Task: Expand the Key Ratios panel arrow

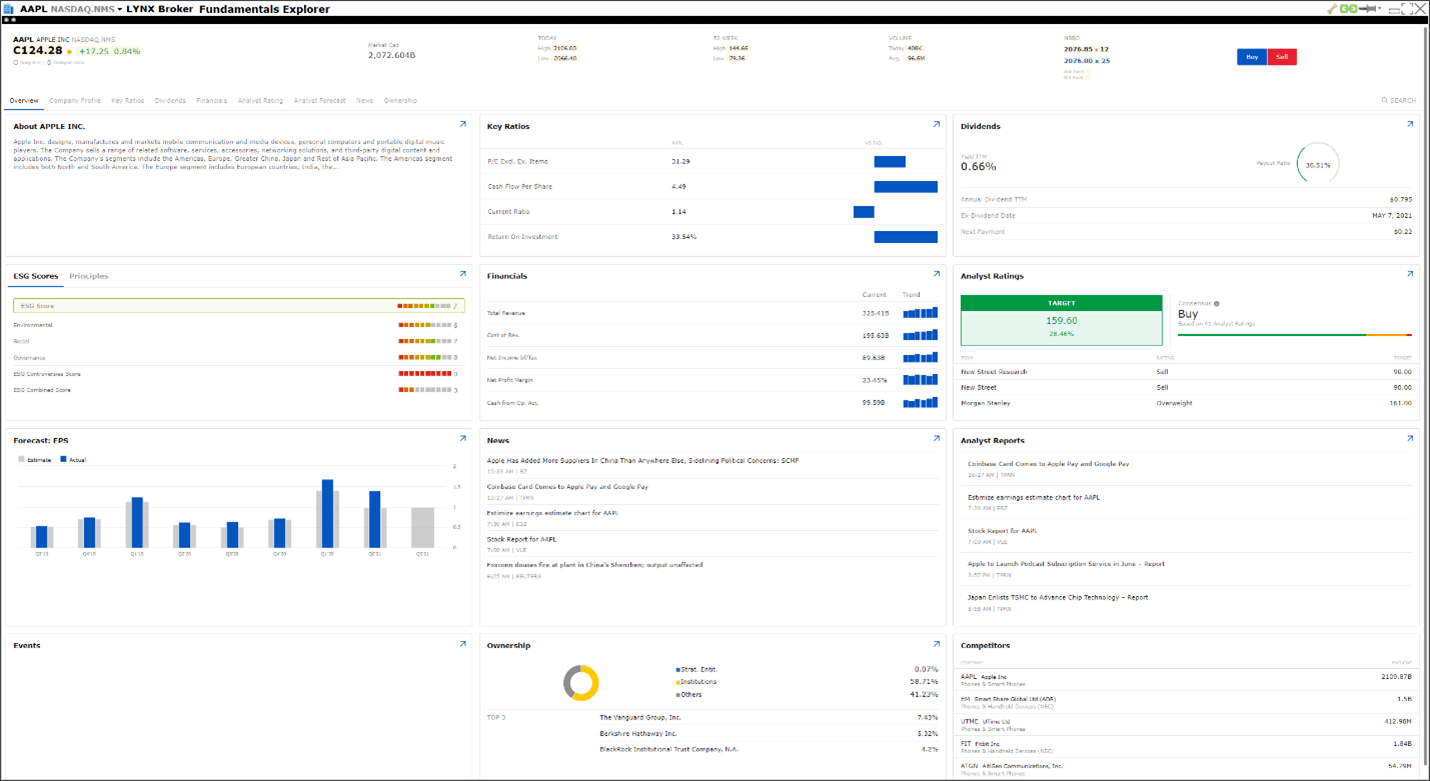Action: 937,125
